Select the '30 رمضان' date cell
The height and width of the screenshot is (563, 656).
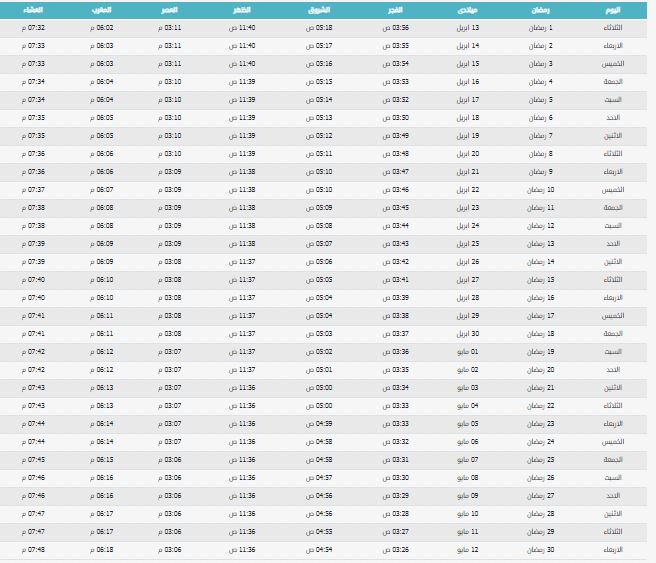pos(541,550)
